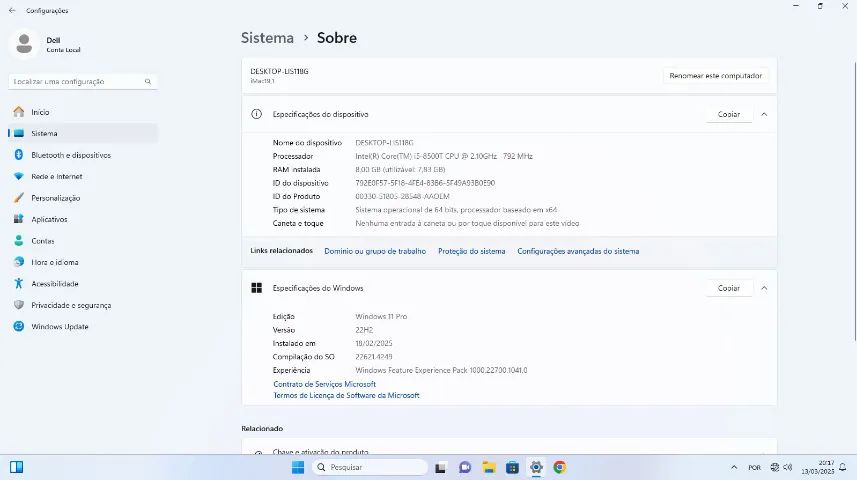This screenshot has height=480, width=857.
Task: Open the Hora e idioma globe icon
Action: point(19,262)
